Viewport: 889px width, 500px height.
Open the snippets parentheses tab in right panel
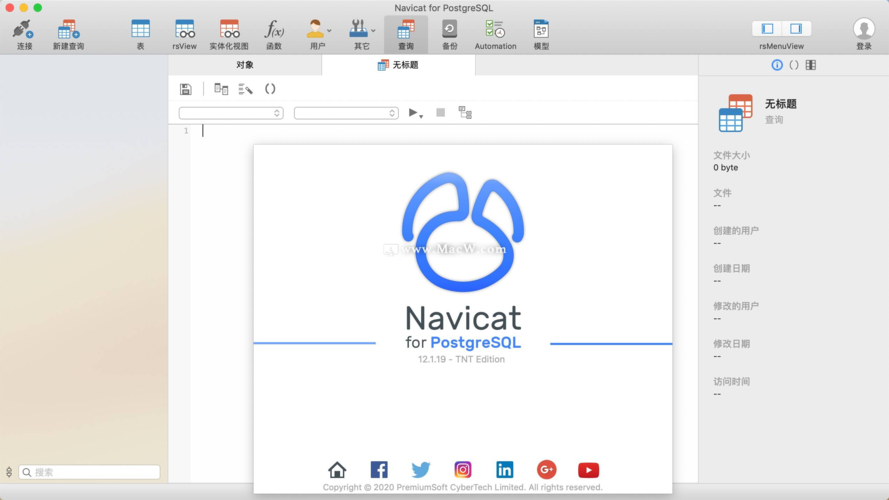tap(794, 65)
